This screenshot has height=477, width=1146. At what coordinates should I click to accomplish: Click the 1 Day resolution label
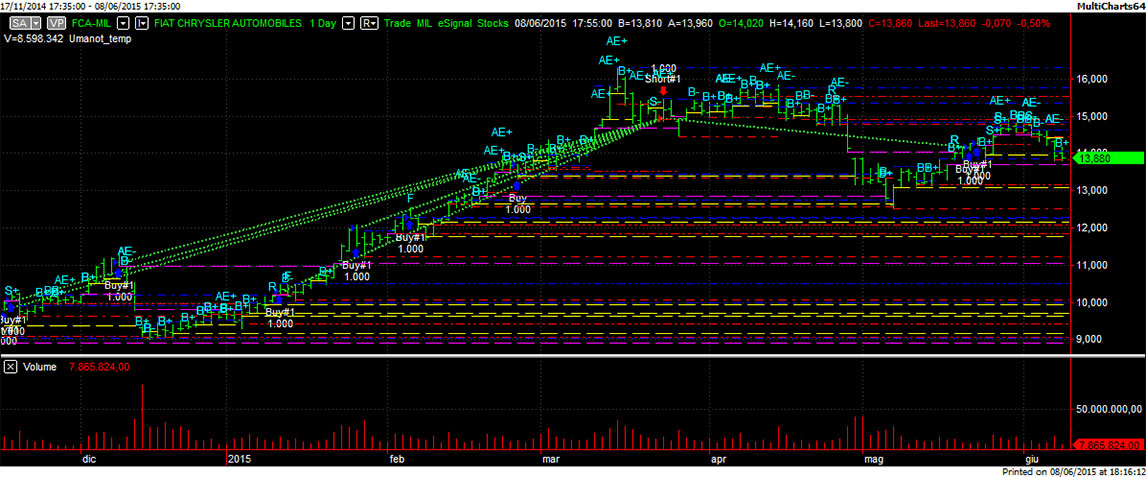[320, 21]
